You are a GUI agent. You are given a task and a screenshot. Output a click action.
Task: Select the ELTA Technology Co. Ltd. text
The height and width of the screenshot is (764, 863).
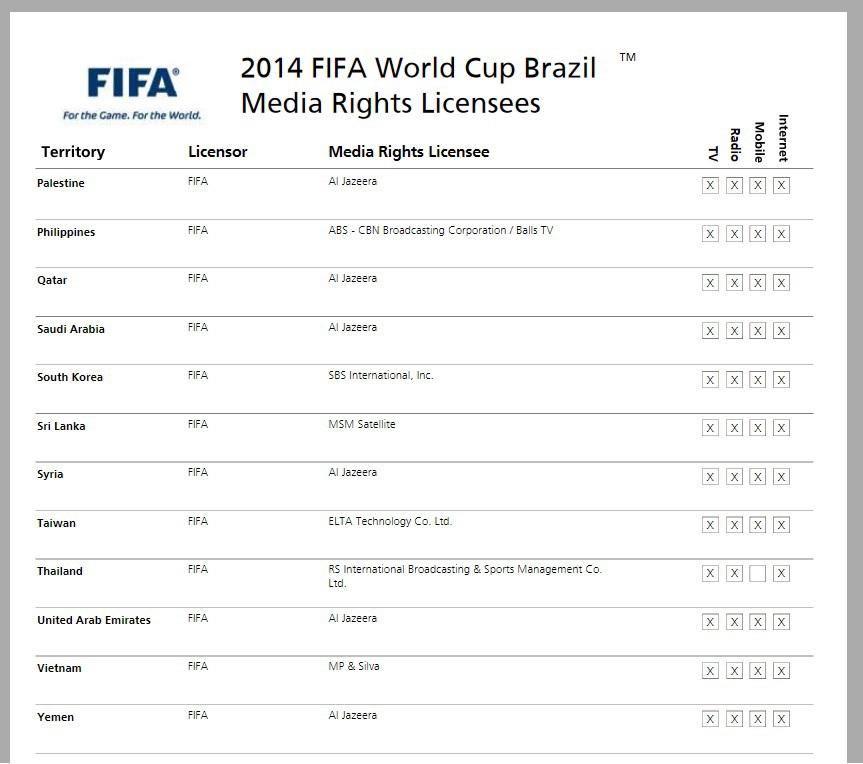coord(390,521)
